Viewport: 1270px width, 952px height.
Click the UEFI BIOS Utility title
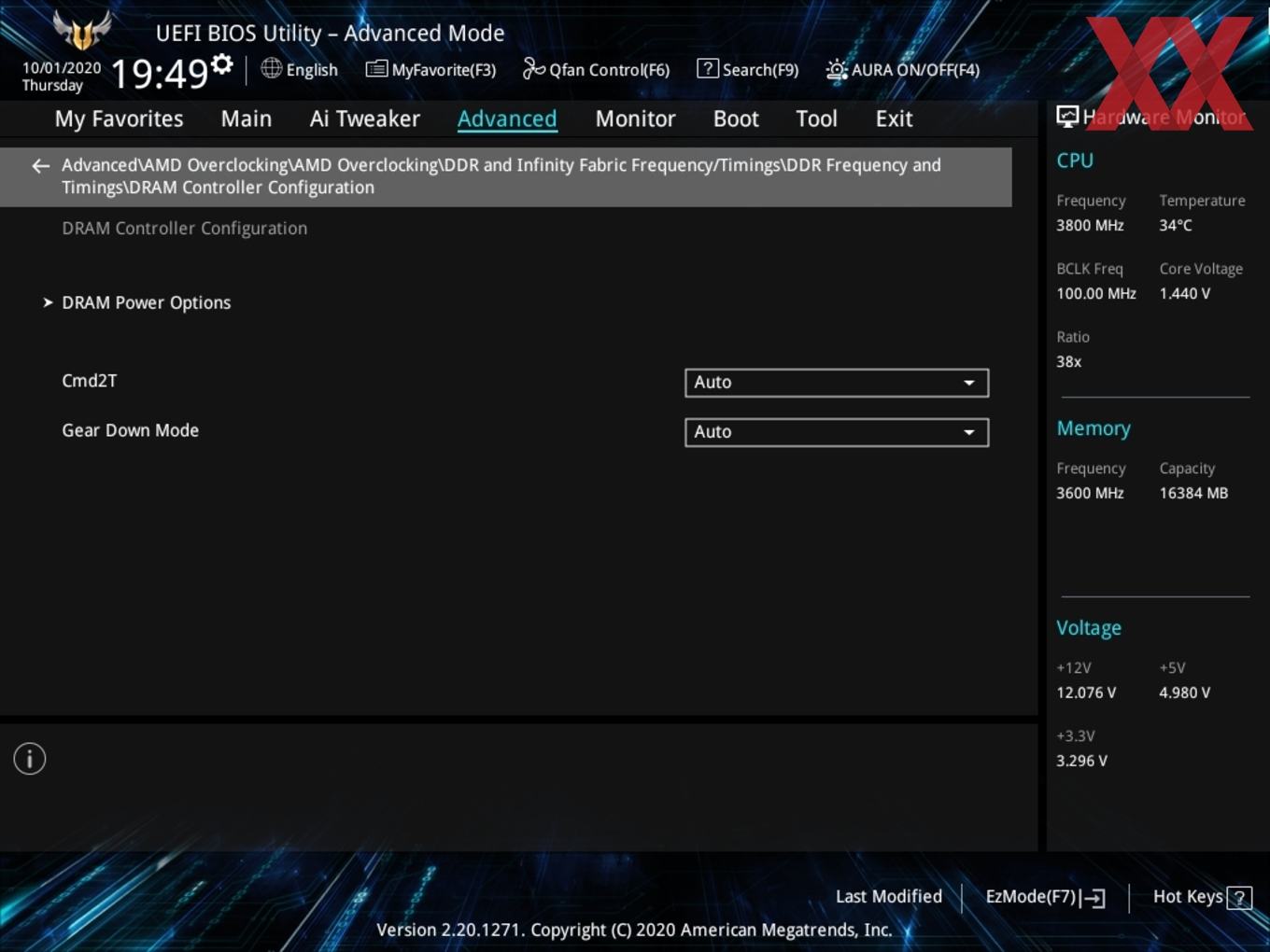pos(330,34)
